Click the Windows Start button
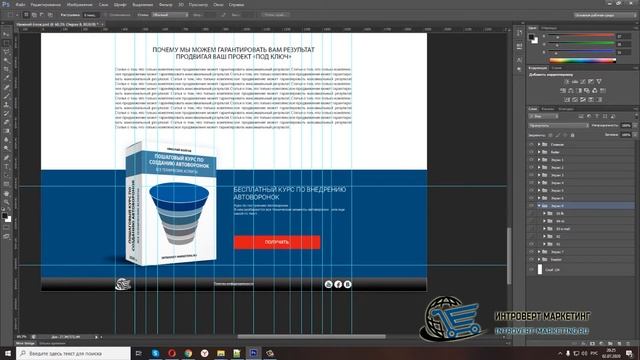Image resolution: width=640 pixels, height=360 pixels. 7,353
